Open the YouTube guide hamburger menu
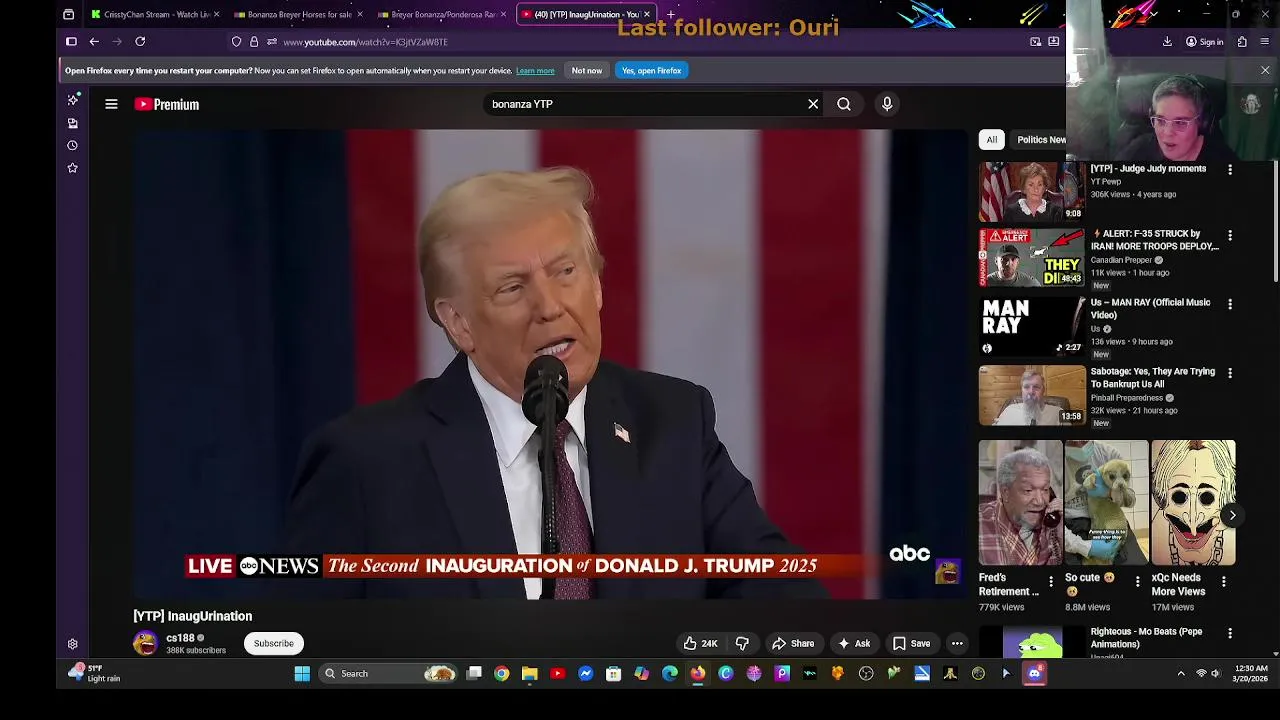The width and height of the screenshot is (1280, 720). (111, 104)
